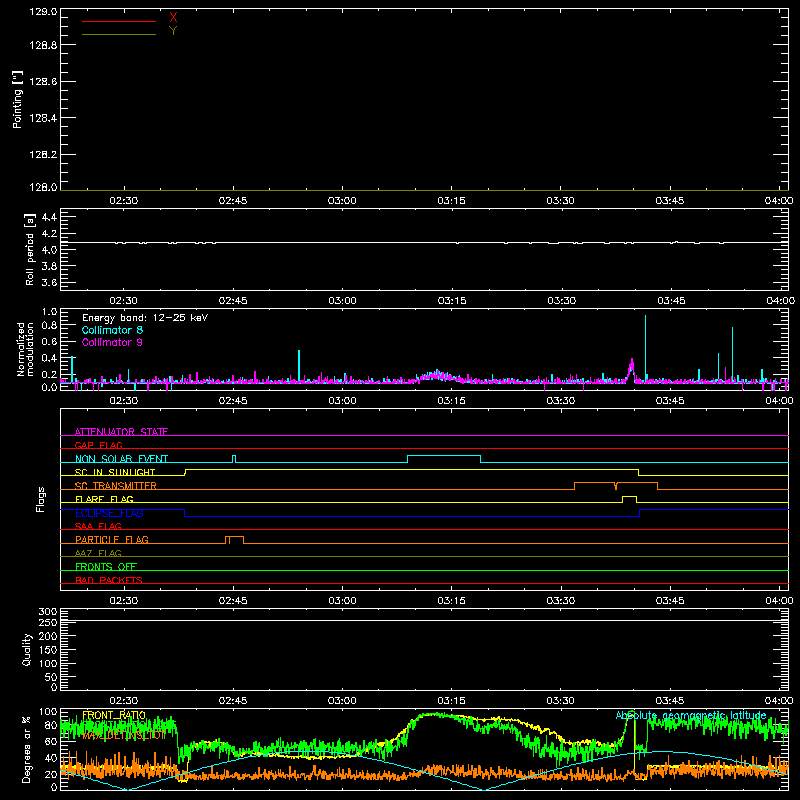800x800 pixels.
Task: Click the 4.4 tick on Roll period axis
Action: [x=49, y=217]
